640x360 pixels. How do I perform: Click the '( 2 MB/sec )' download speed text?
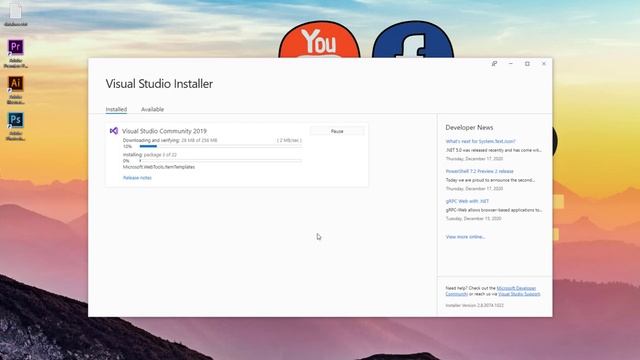(x=289, y=140)
